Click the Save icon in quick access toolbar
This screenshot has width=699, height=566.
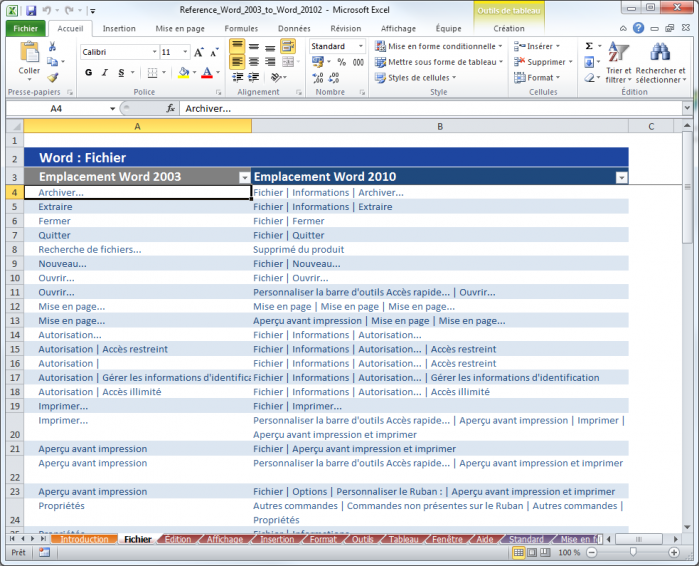(31, 10)
